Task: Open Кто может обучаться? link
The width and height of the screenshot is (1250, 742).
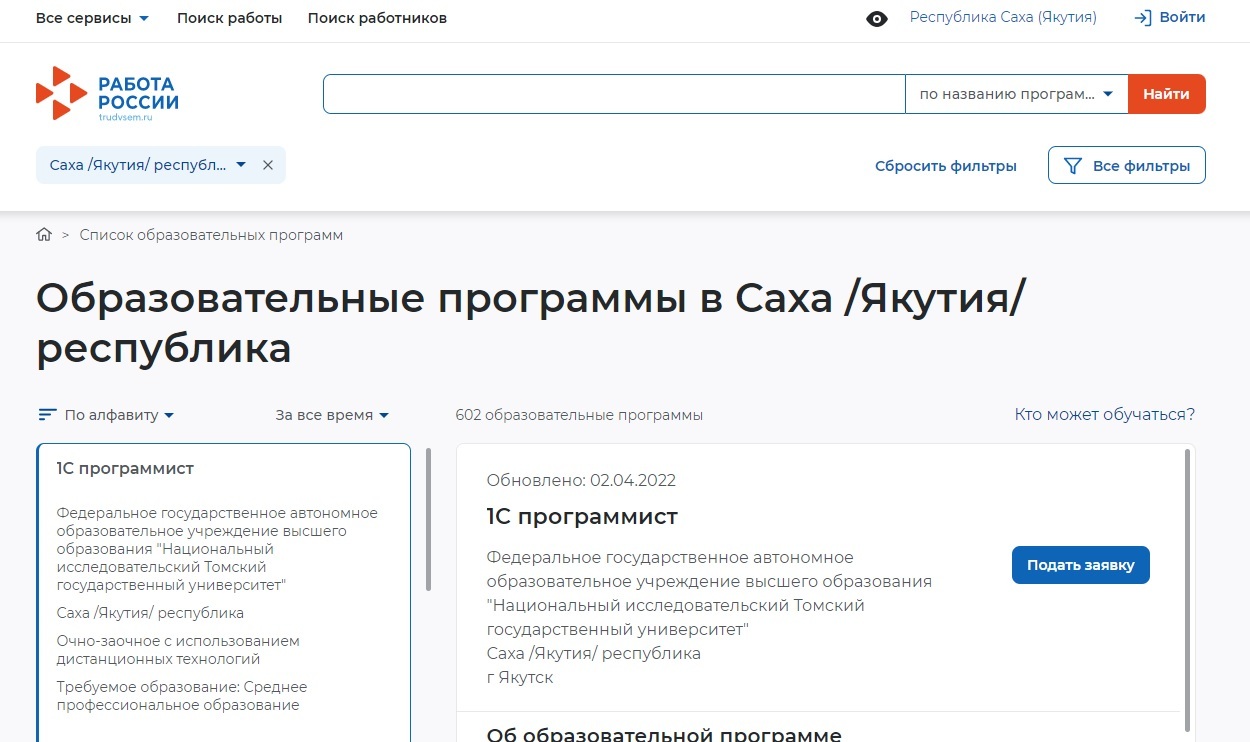Action: click(1104, 414)
